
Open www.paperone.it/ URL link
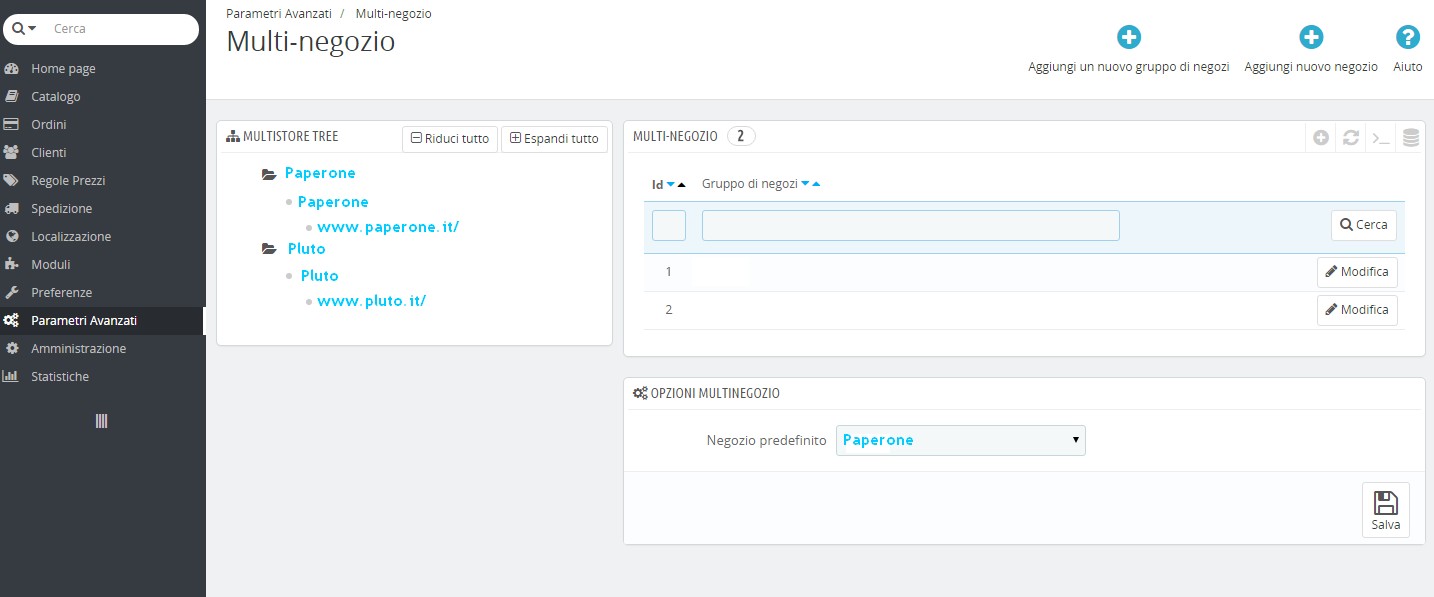pyautogui.click(x=388, y=227)
